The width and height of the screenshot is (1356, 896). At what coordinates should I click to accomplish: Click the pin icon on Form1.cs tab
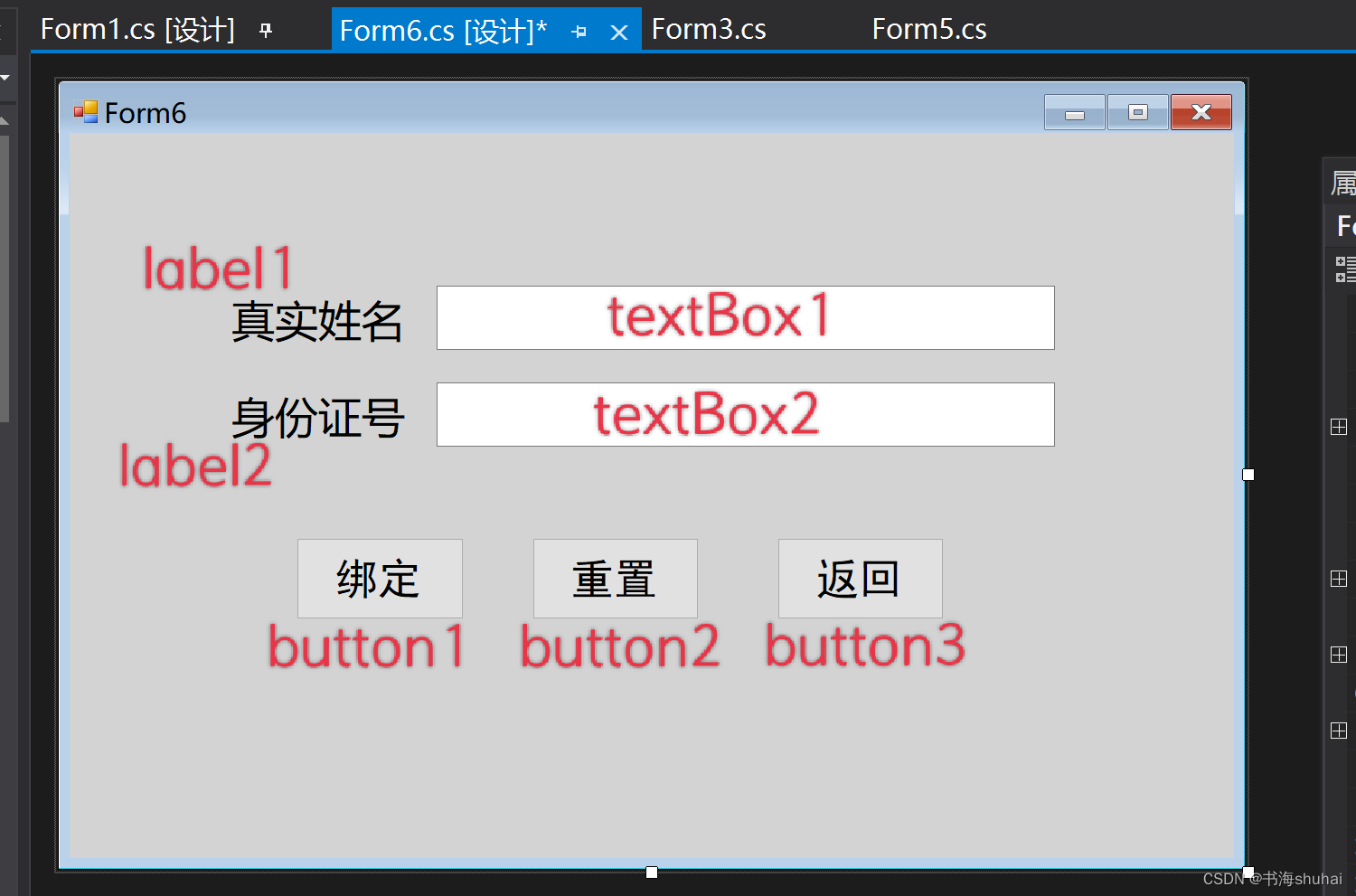[x=266, y=31]
